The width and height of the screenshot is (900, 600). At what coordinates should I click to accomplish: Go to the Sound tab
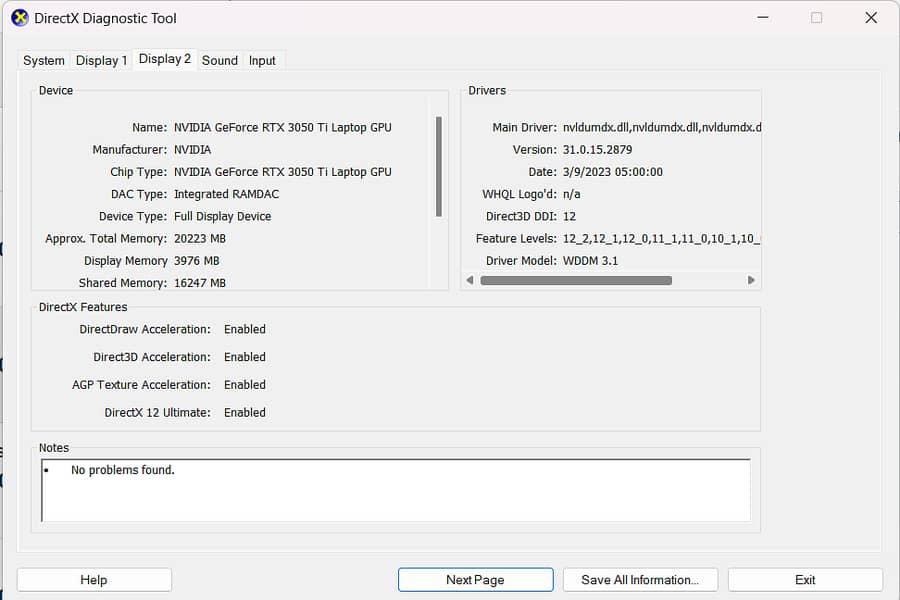[x=219, y=61]
